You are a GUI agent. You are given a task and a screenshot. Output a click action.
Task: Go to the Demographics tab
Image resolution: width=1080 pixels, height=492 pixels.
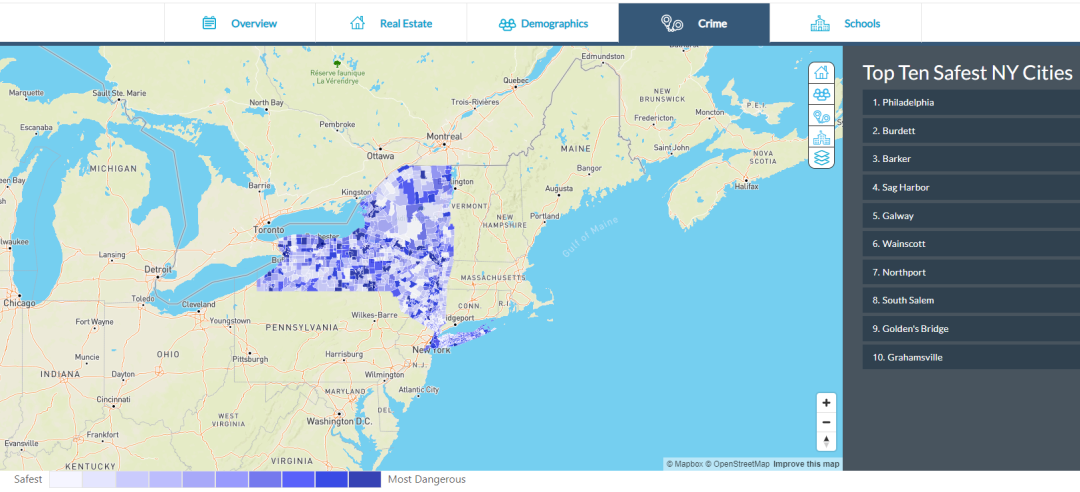543,23
